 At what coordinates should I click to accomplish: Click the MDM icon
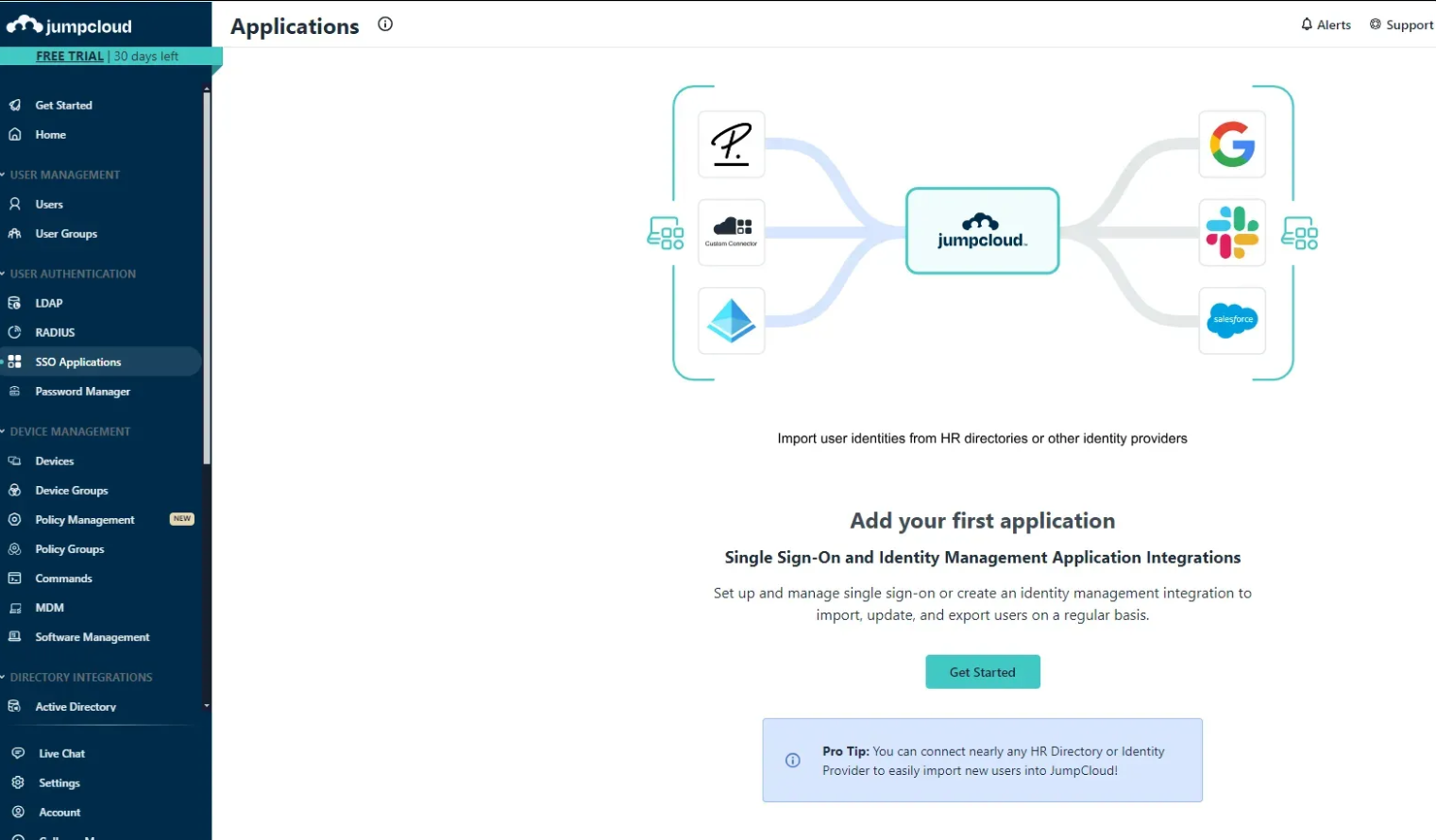(15, 608)
